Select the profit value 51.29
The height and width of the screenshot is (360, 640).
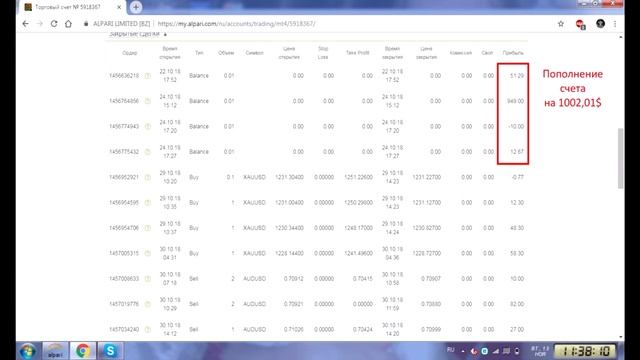[x=517, y=76]
